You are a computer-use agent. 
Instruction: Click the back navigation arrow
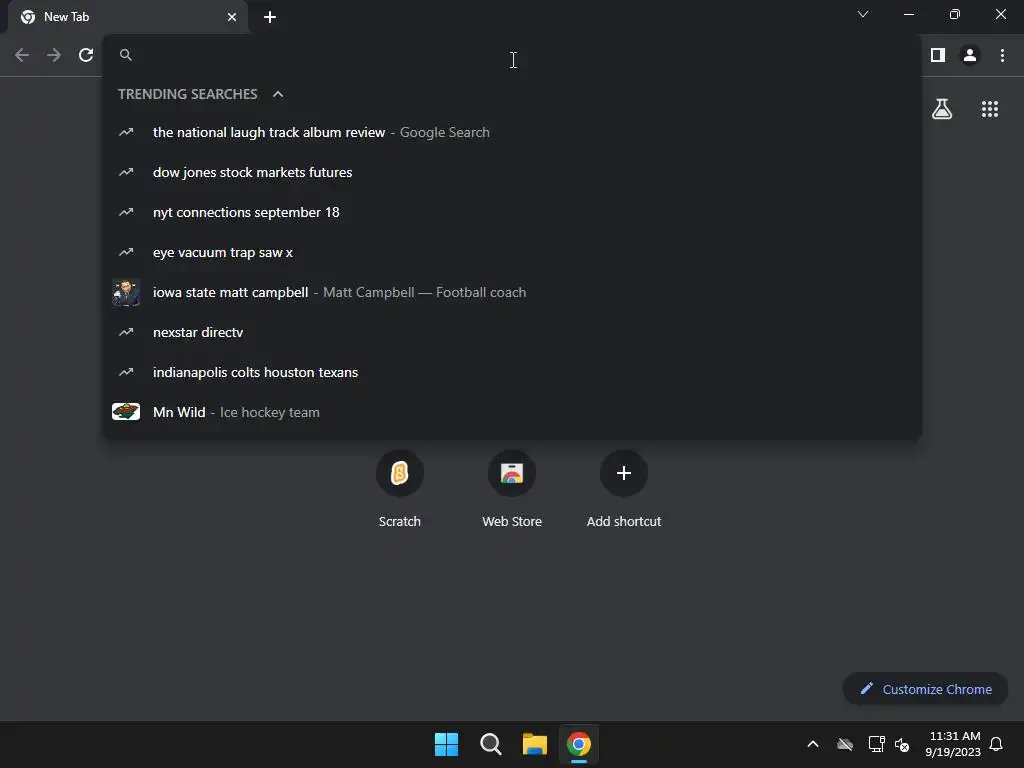click(x=22, y=55)
